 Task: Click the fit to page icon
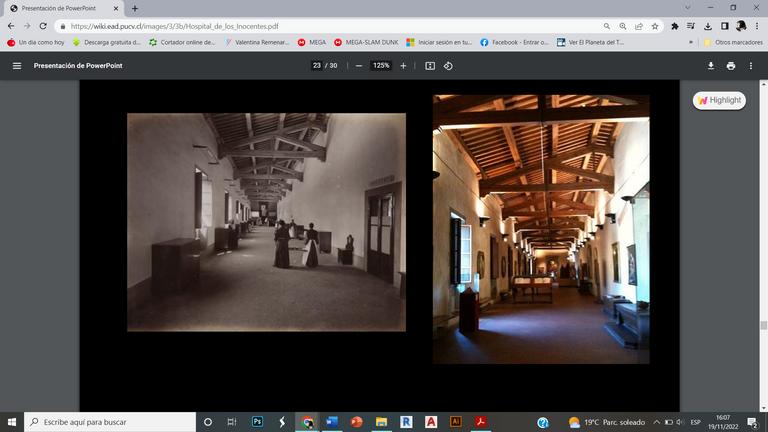[x=430, y=66]
